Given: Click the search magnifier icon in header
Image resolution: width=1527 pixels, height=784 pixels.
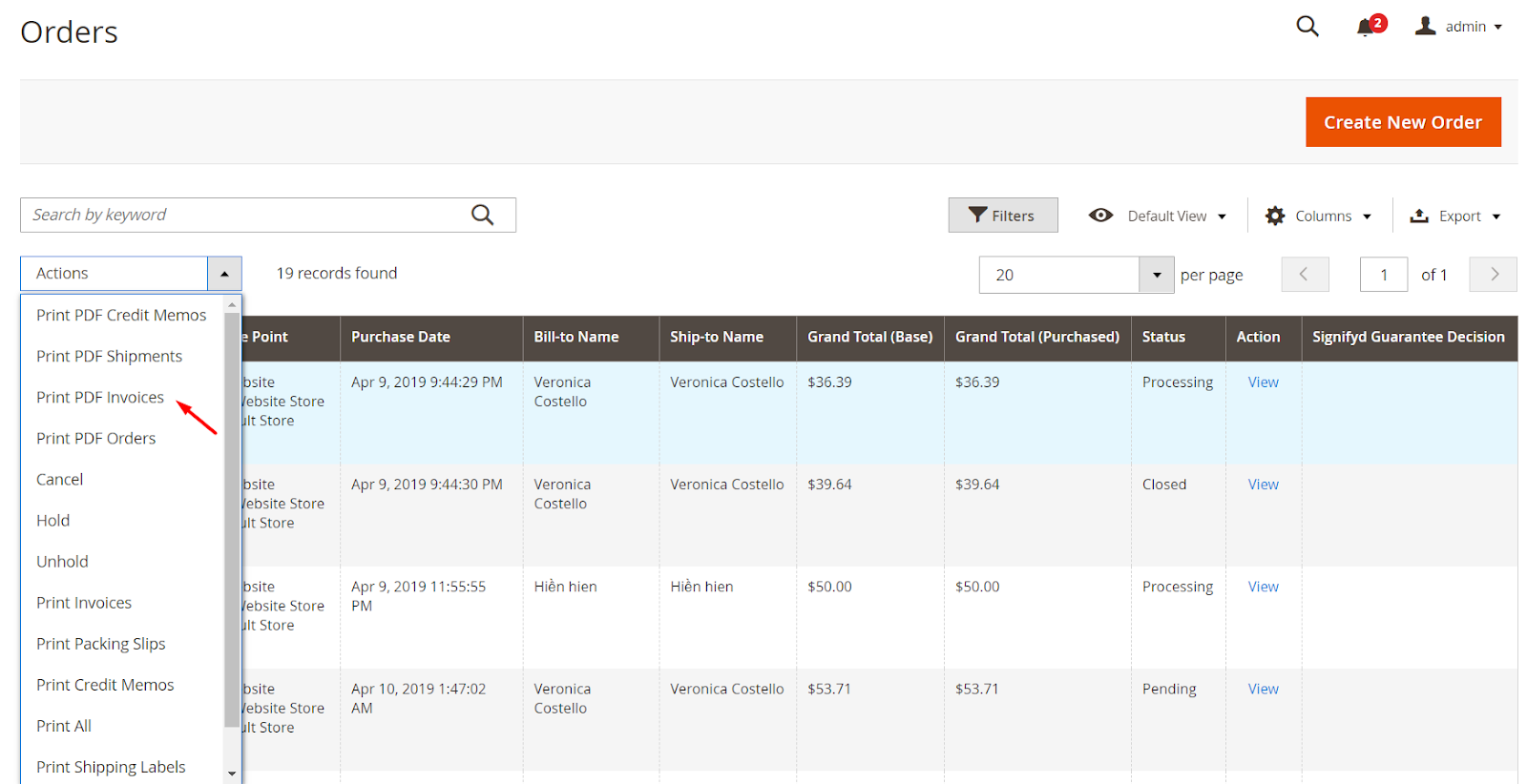Looking at the screenshot, I should click(1307, 27).
